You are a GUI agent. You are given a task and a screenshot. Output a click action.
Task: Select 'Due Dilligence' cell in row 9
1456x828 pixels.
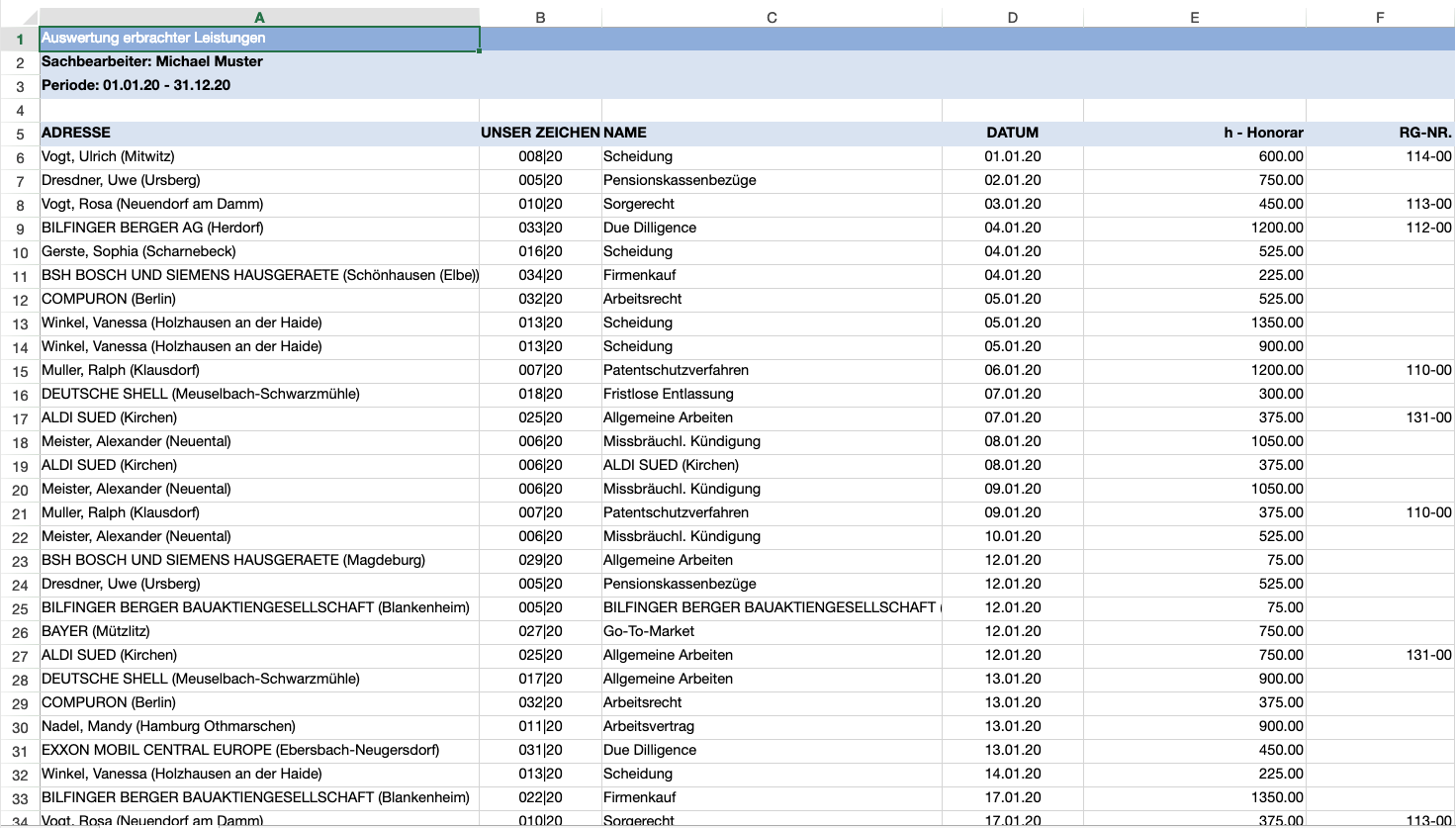(772, 229)
